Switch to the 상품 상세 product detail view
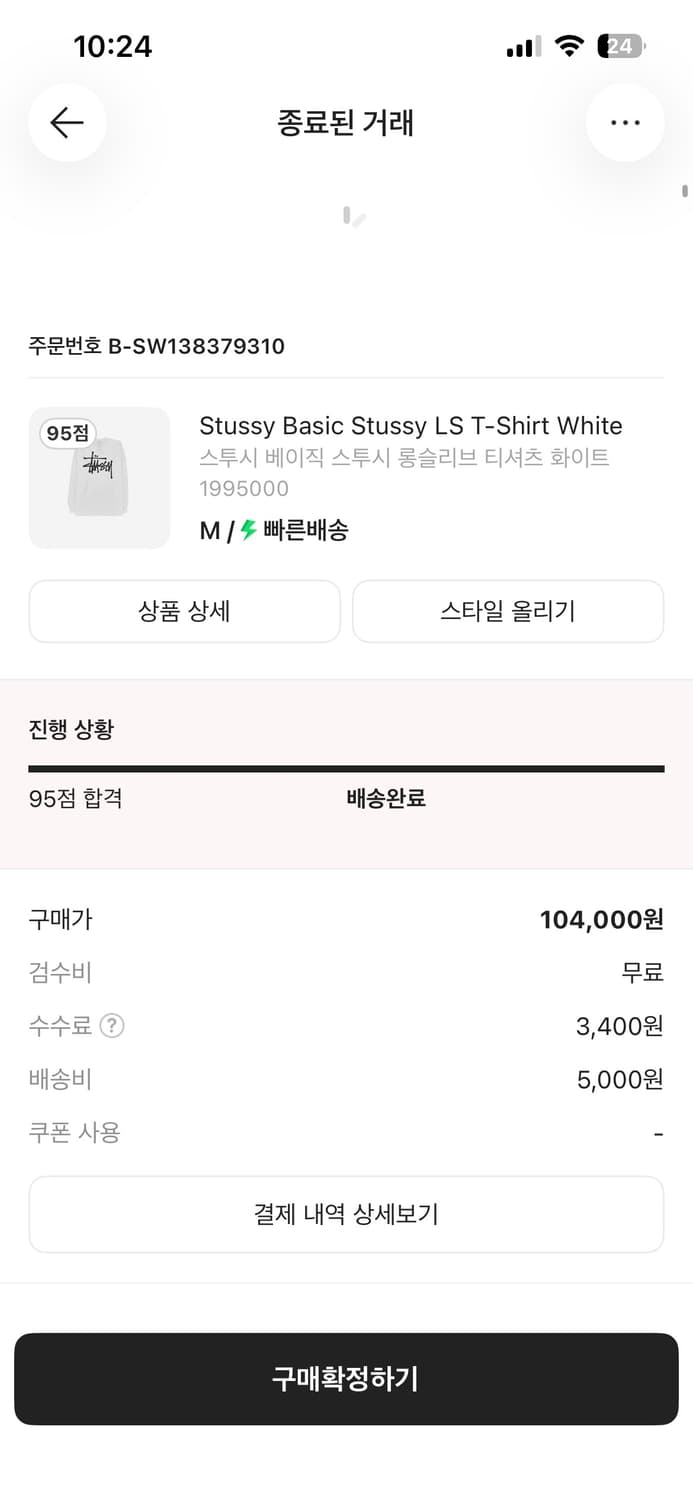Screen dimensions: 693x1500 click(184, 611)
